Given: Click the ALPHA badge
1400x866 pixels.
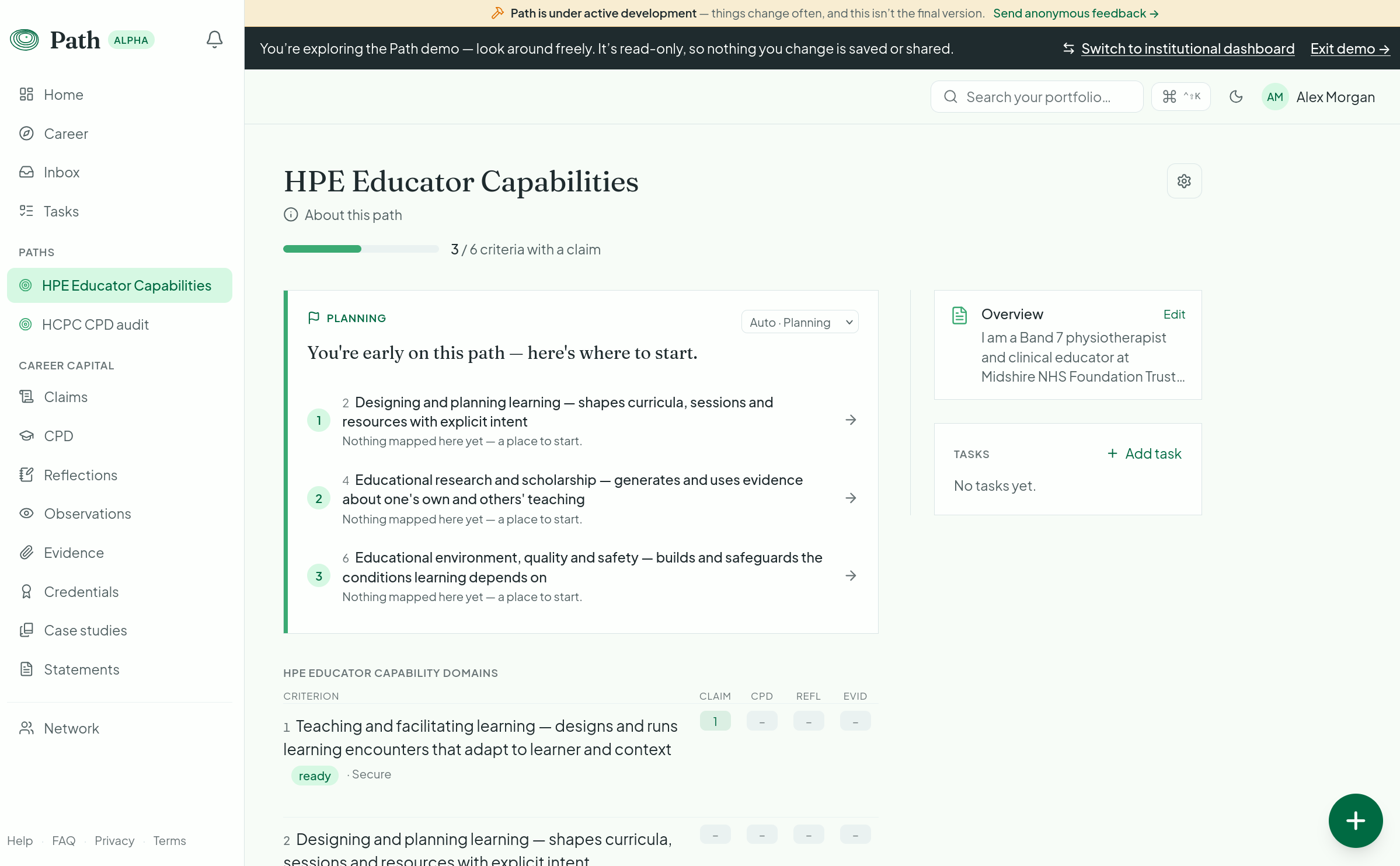Looking at the screenshot, I should coord(131,40).
